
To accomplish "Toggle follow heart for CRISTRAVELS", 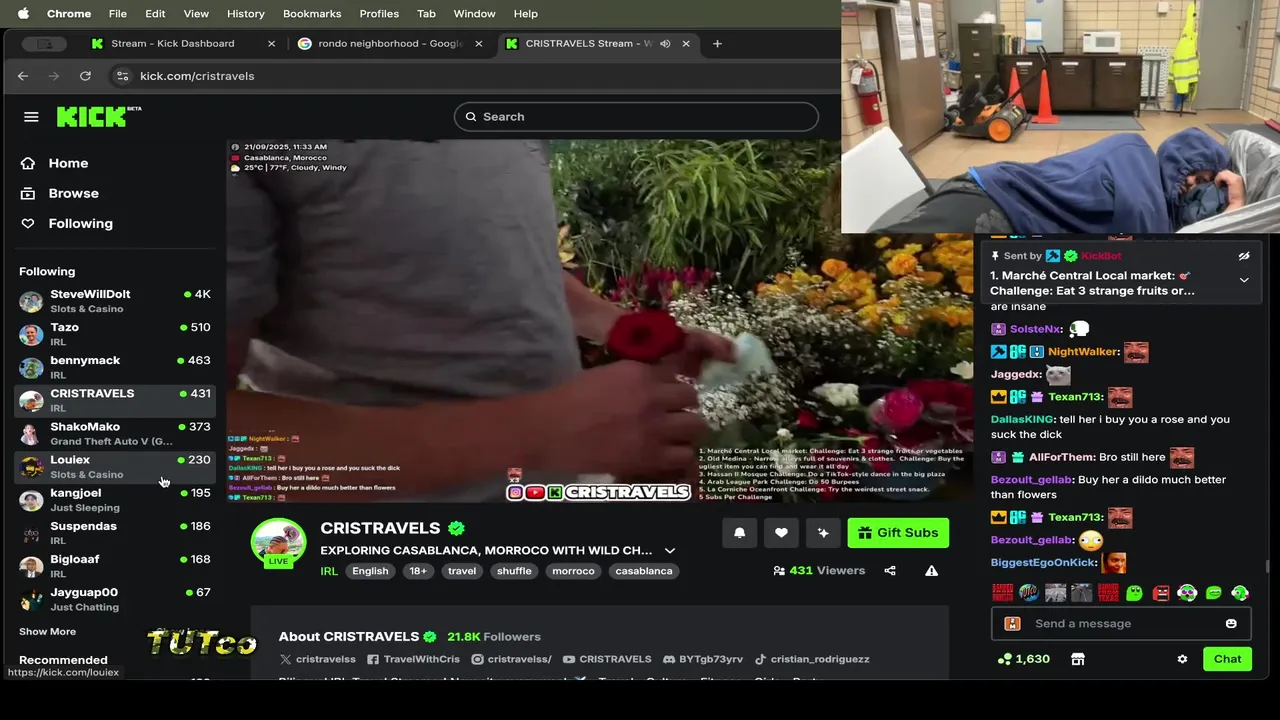I will coord(781,533).
